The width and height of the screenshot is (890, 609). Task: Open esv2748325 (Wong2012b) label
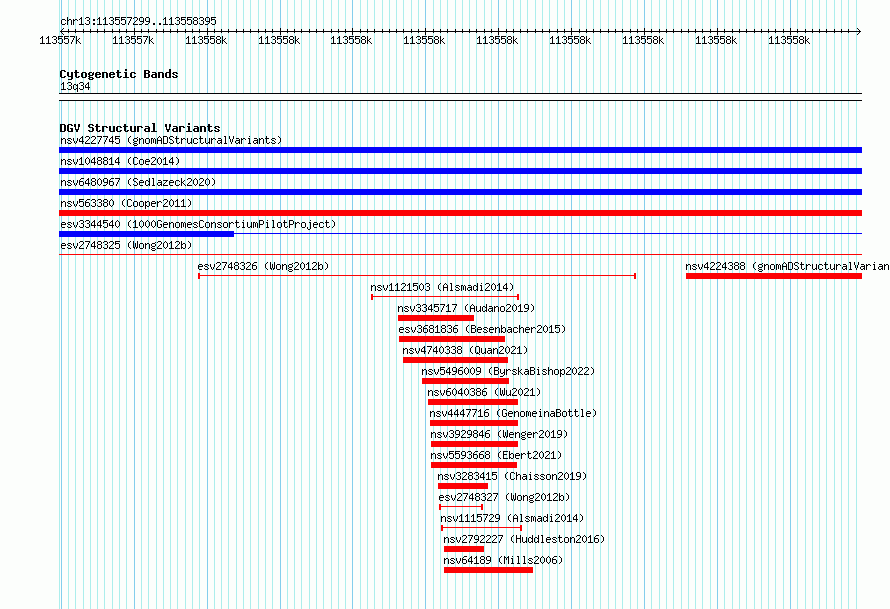click(126, 245)
